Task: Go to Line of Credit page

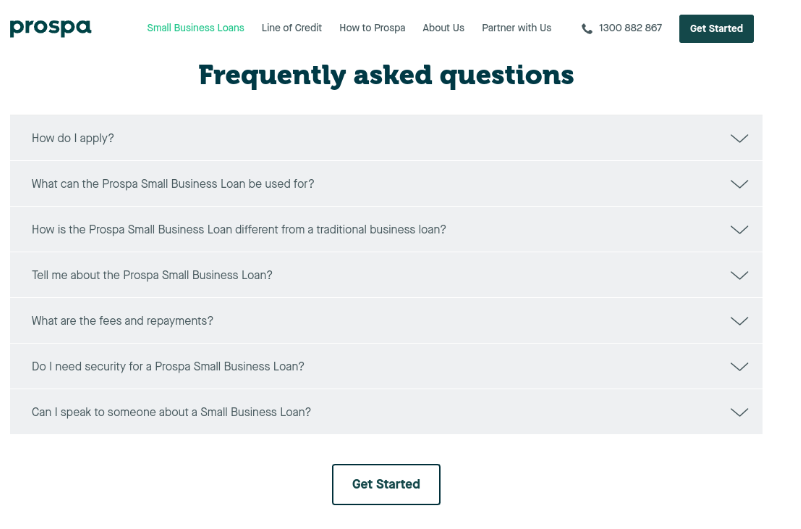Action: point(292,28)
